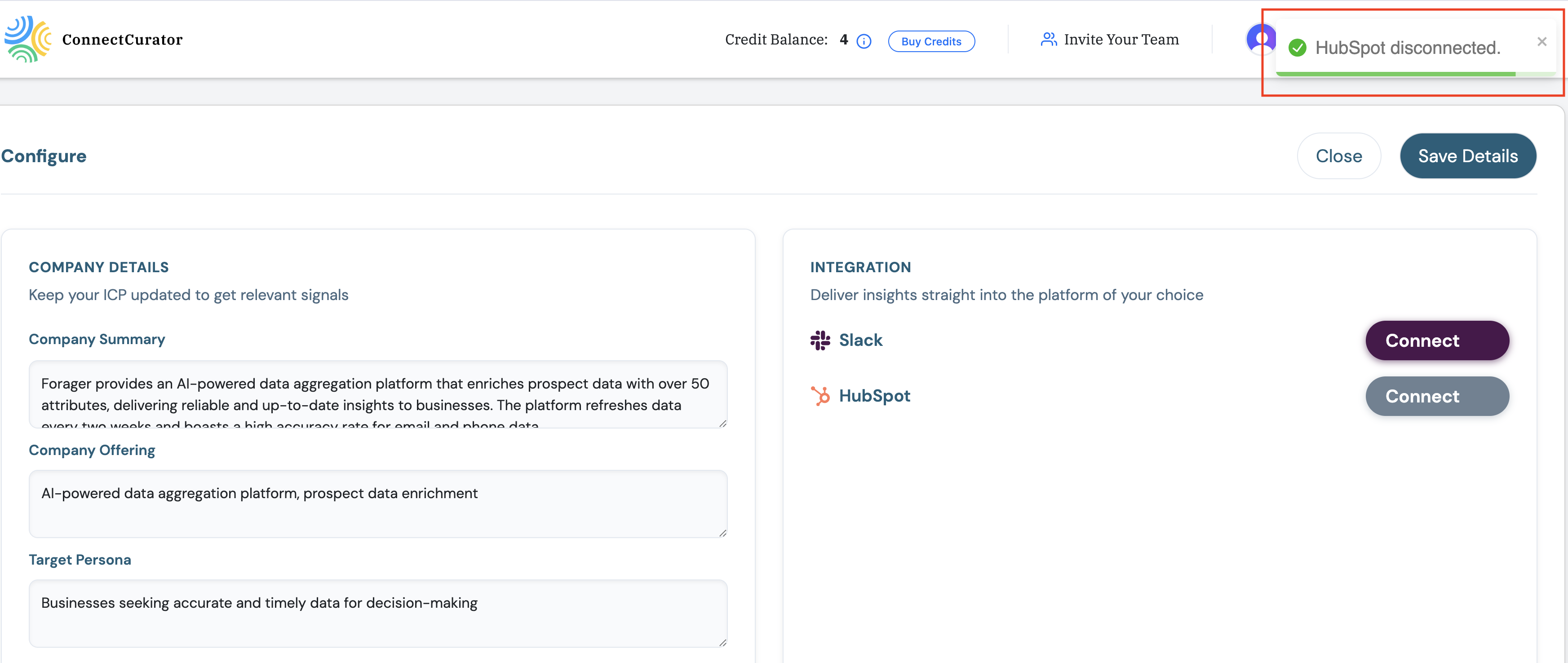1568x663 pixels.
Task: Click the credit balance info icon
Action: (863, 41)
